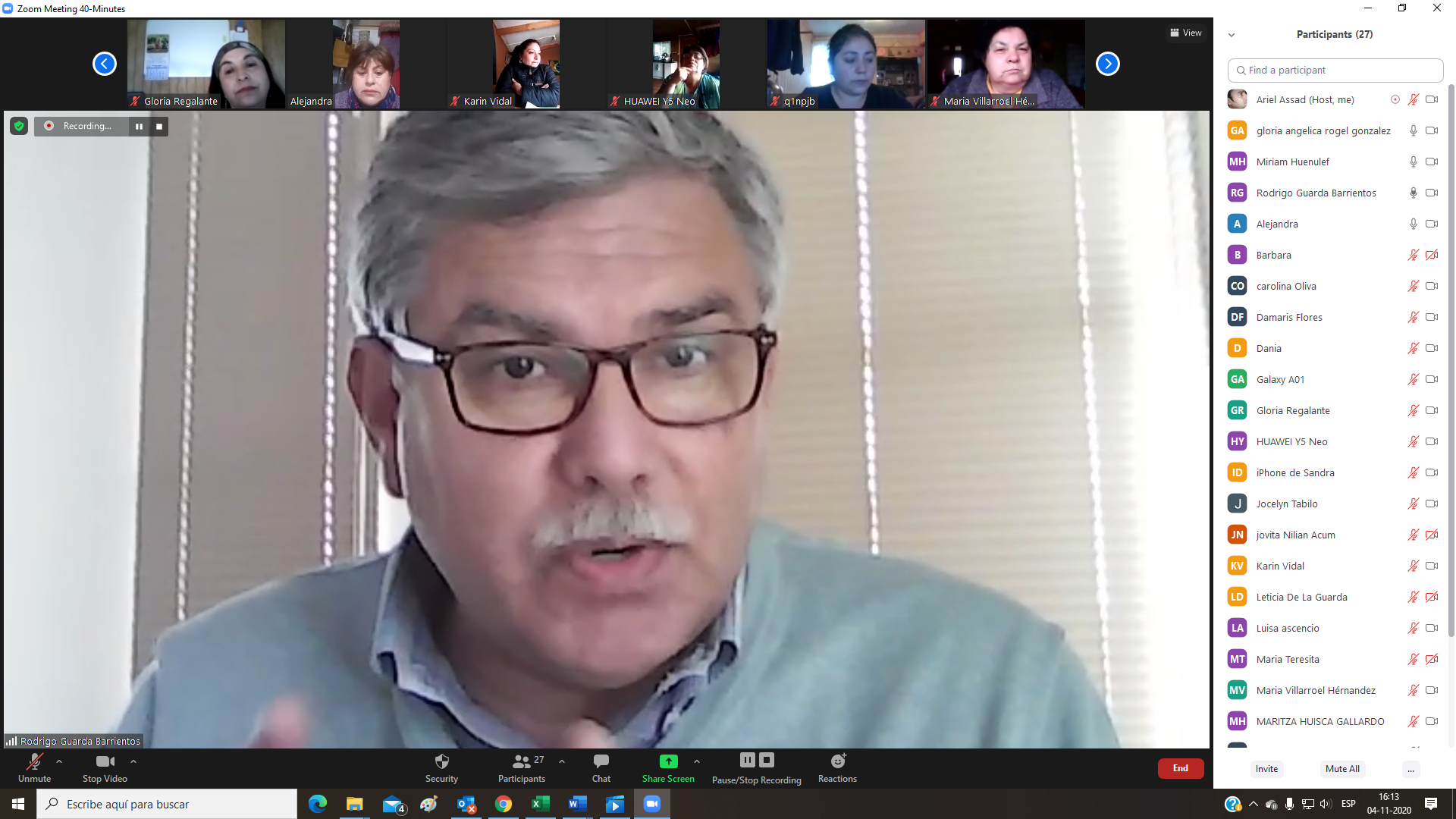The height and width of the screenshot is (819, 1456).
Task: Select Gloria Regalante video thumbnail
Action: click(x=206, y=64)
